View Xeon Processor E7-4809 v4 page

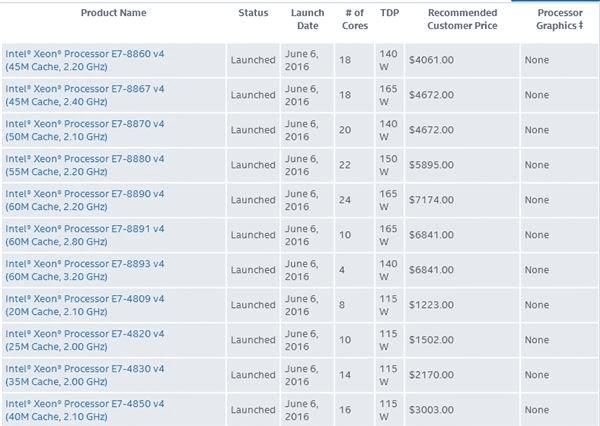pyautogui.click(x=83, y=298)
